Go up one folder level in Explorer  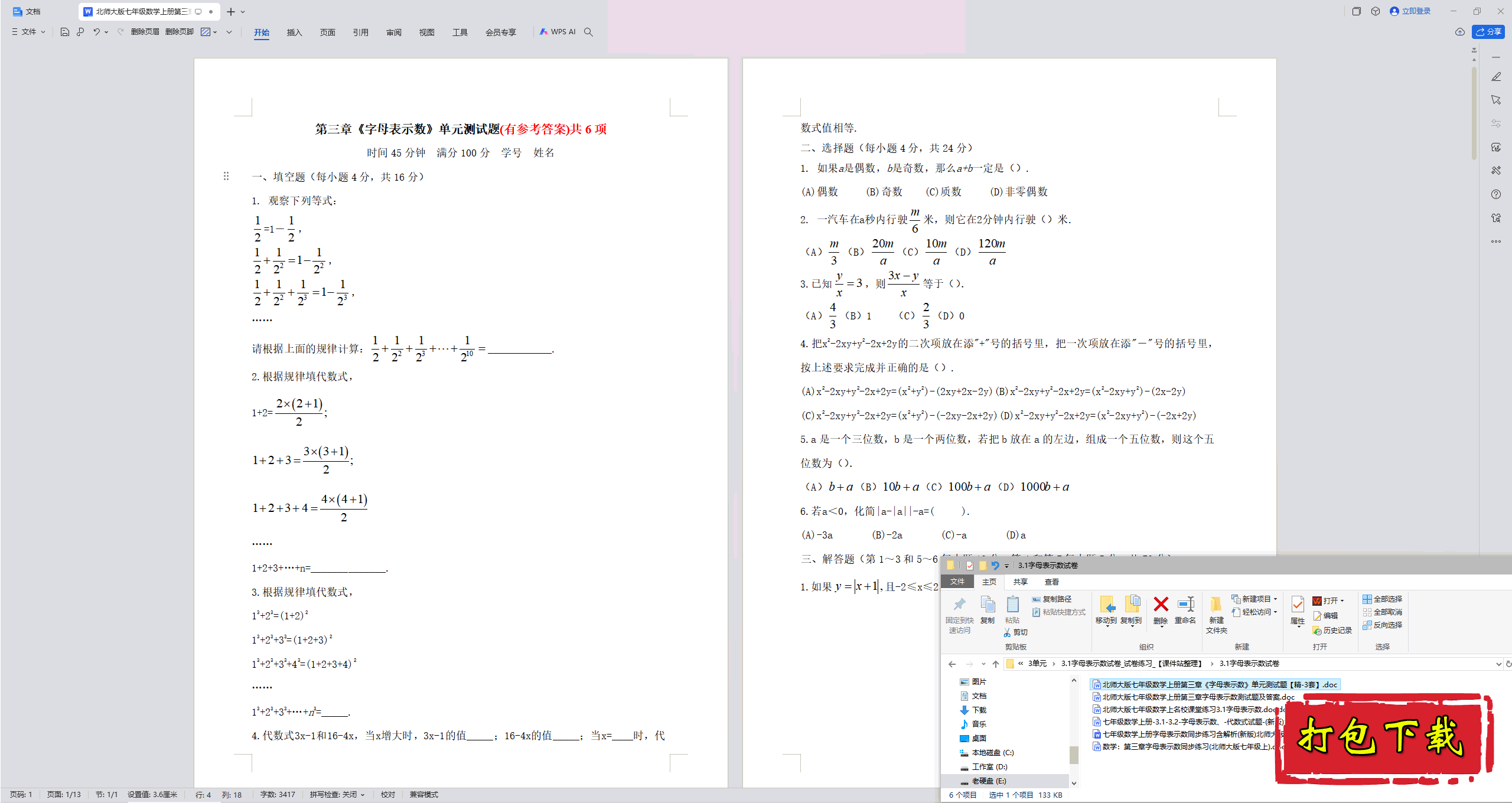(x=996, y=664)
